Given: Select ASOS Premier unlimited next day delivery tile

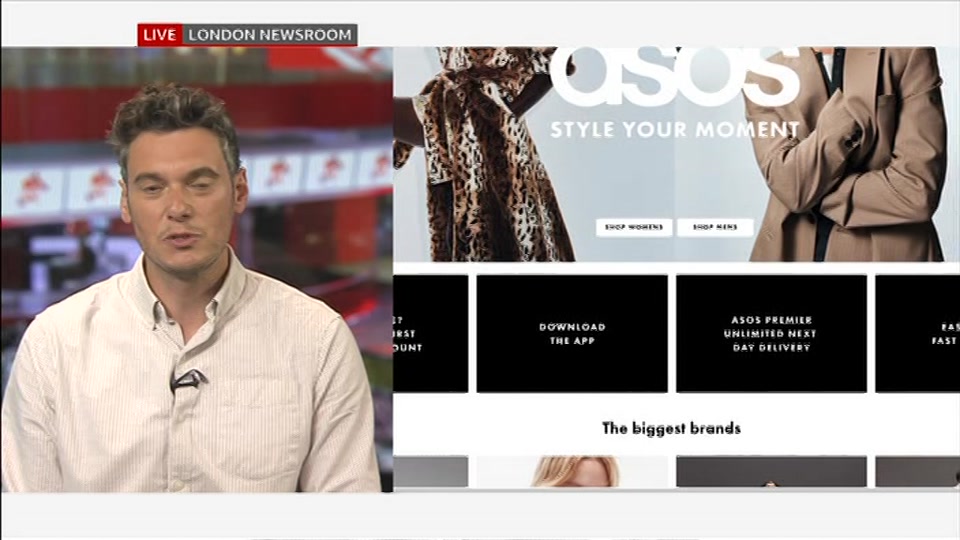Looking at the screenshot, I should pos(771,334).
